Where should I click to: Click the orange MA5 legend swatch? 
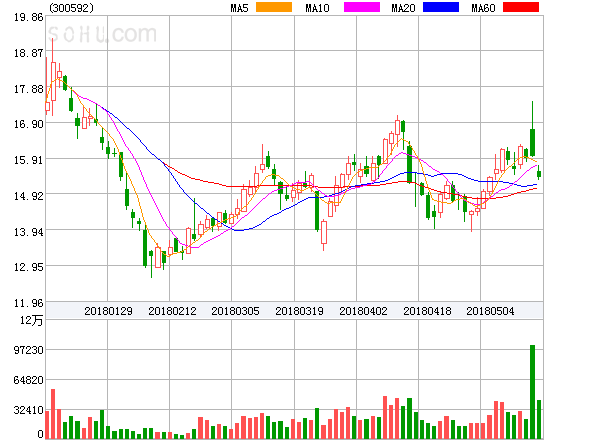274,7
